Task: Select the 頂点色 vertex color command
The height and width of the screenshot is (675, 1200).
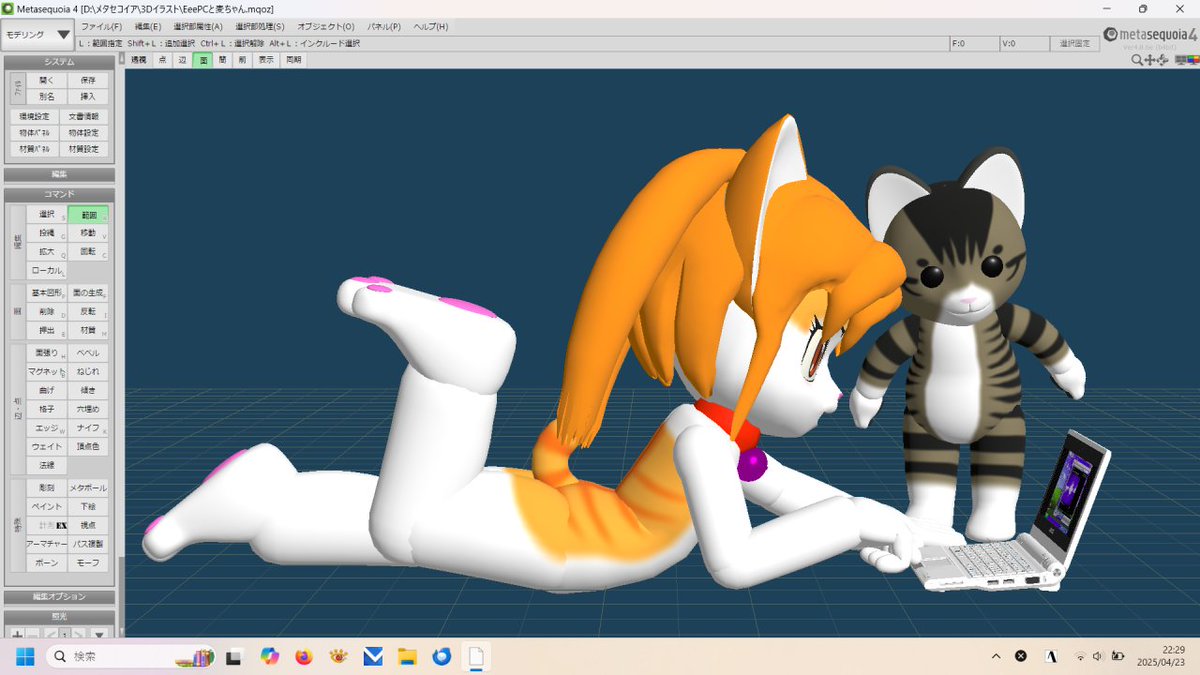Action: (x=88, y=447)
